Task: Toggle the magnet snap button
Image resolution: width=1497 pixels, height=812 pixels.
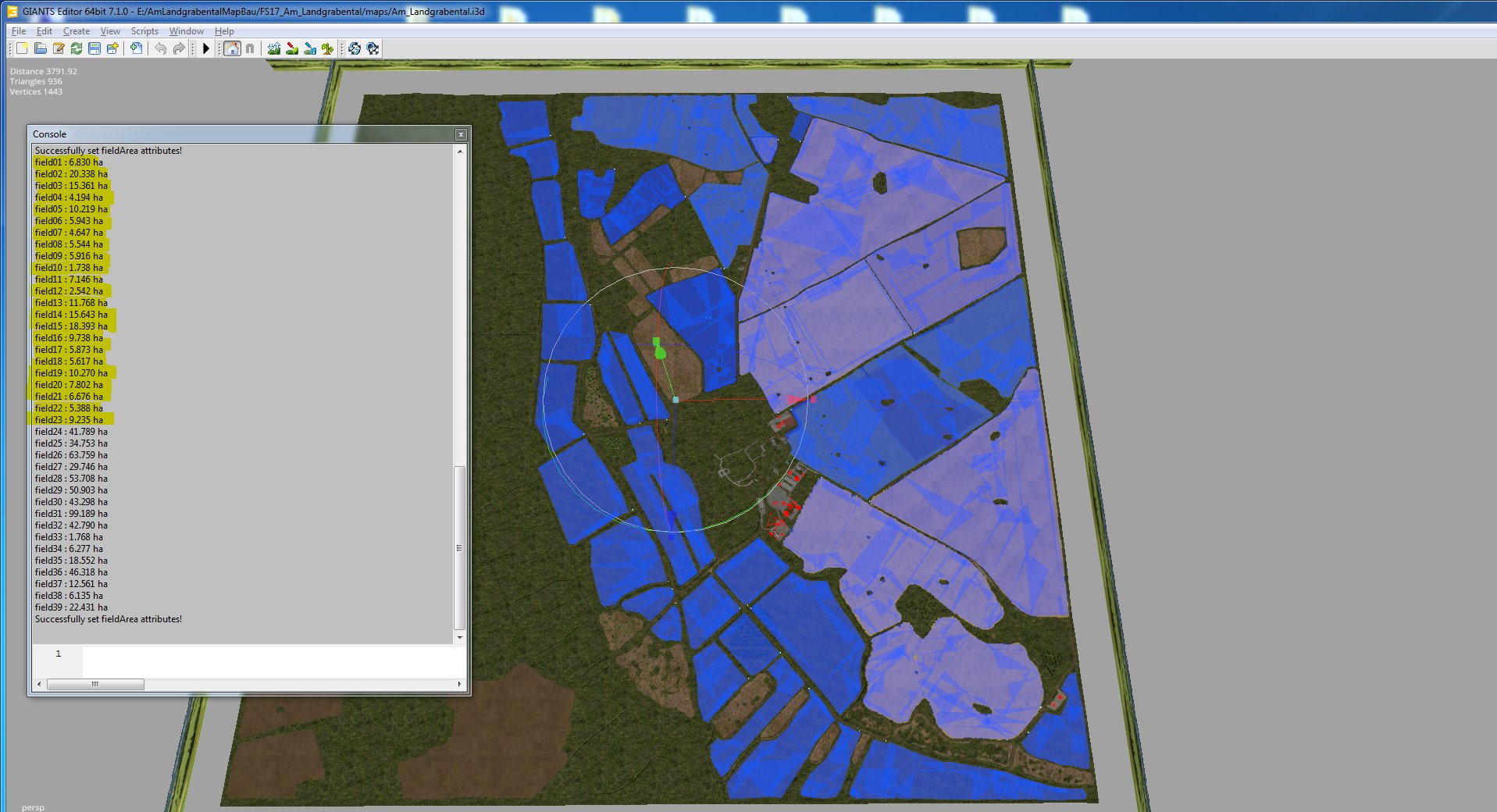Action: tap(250, 48)
